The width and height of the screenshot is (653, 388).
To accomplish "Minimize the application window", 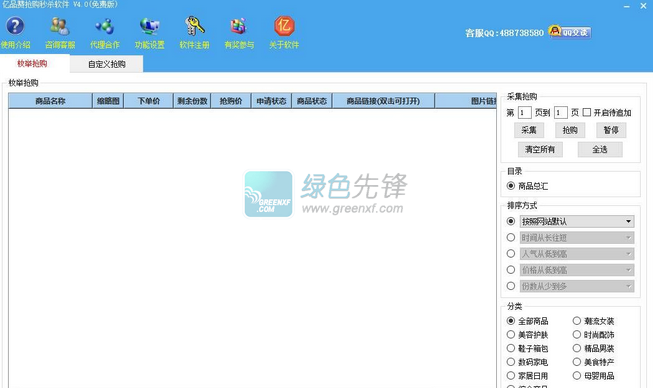I will click(627, 6).
